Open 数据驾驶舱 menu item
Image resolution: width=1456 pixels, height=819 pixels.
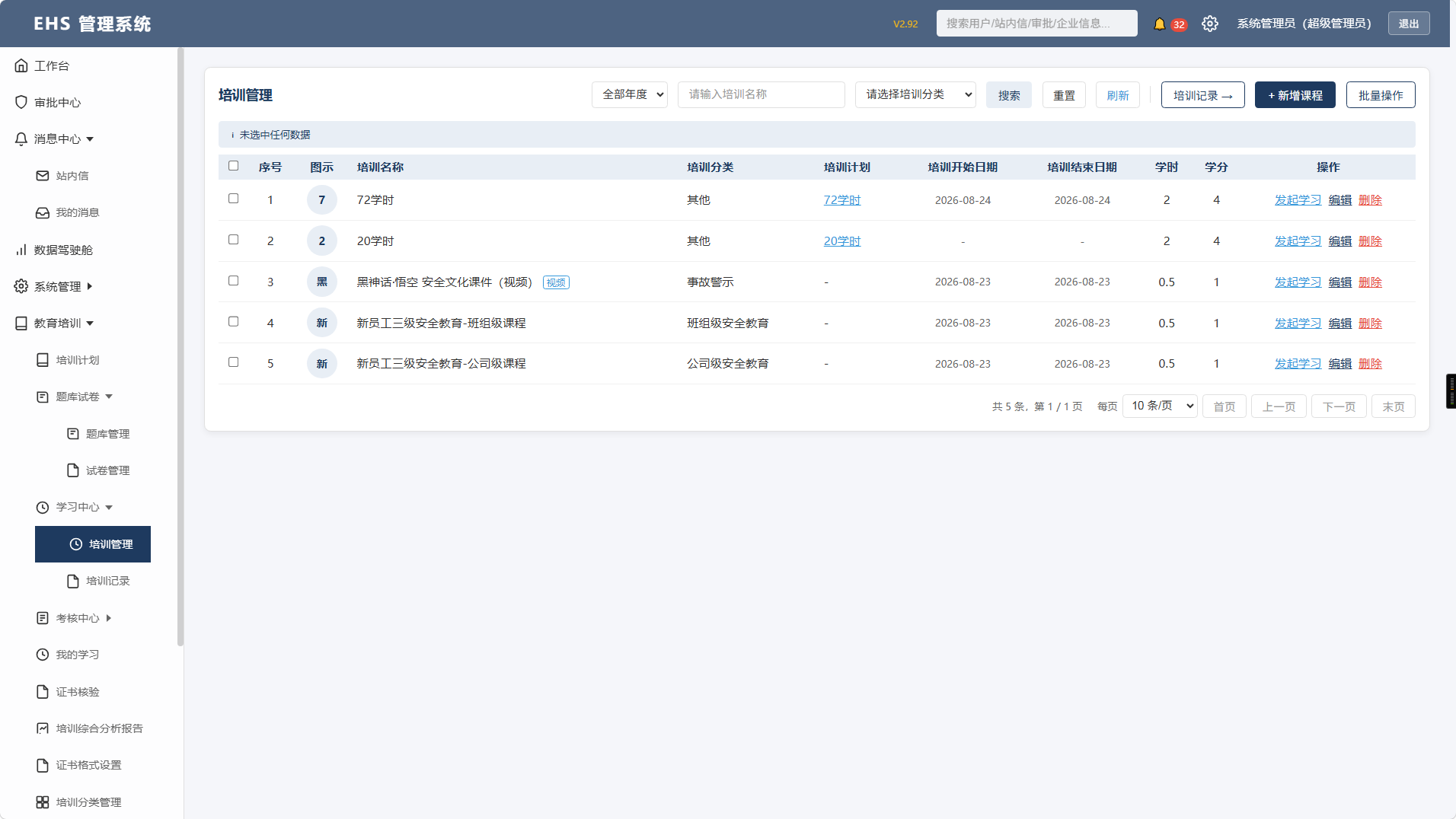point(64,250)
